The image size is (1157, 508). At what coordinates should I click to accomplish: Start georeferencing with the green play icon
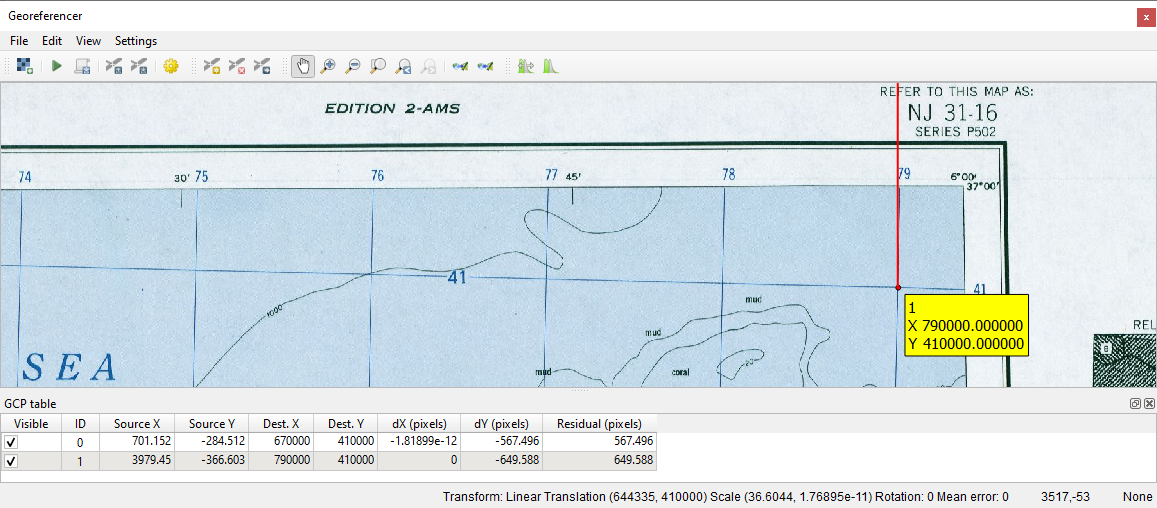(57, 66)
